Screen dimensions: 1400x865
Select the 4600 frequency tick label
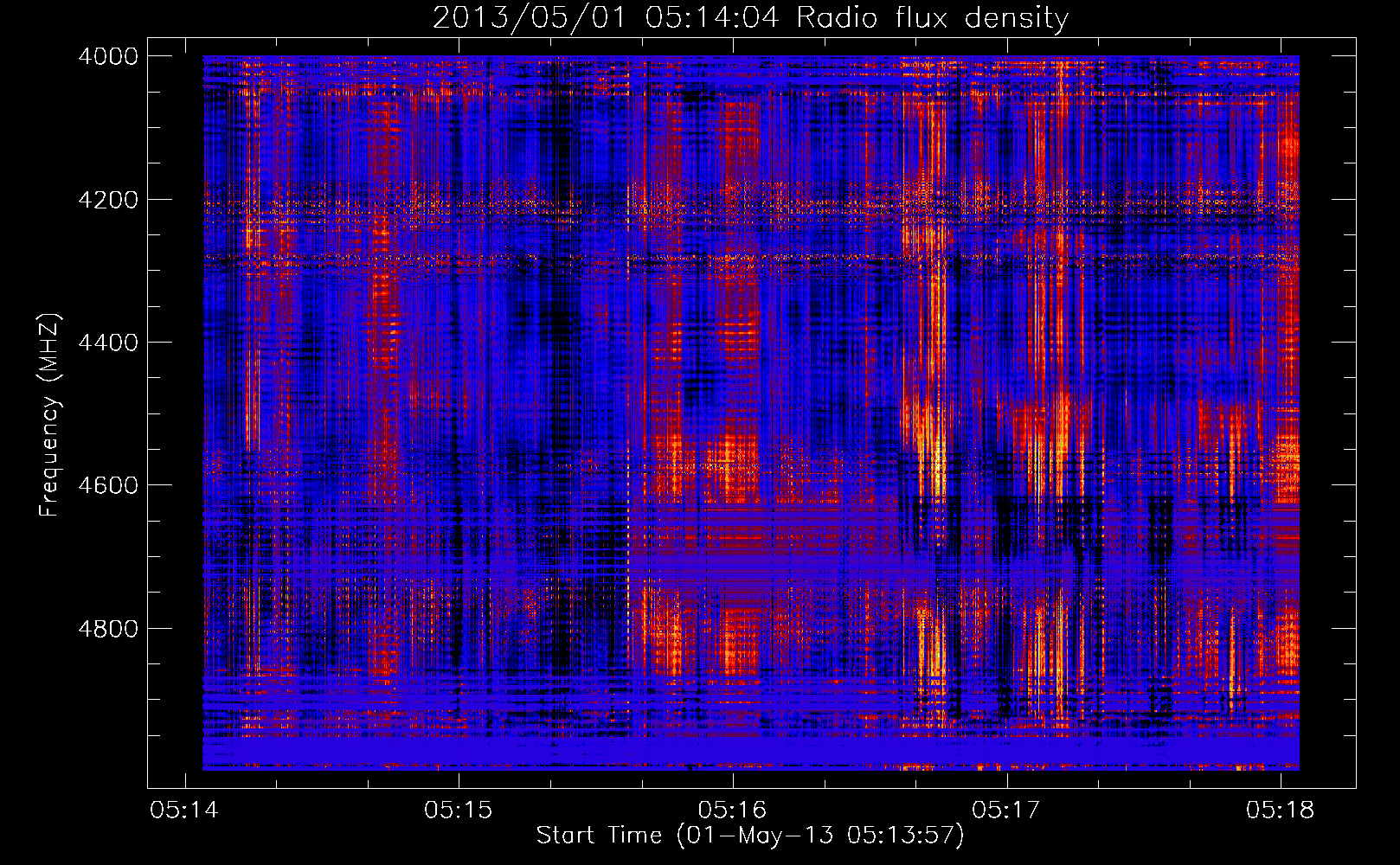(108, 485)
